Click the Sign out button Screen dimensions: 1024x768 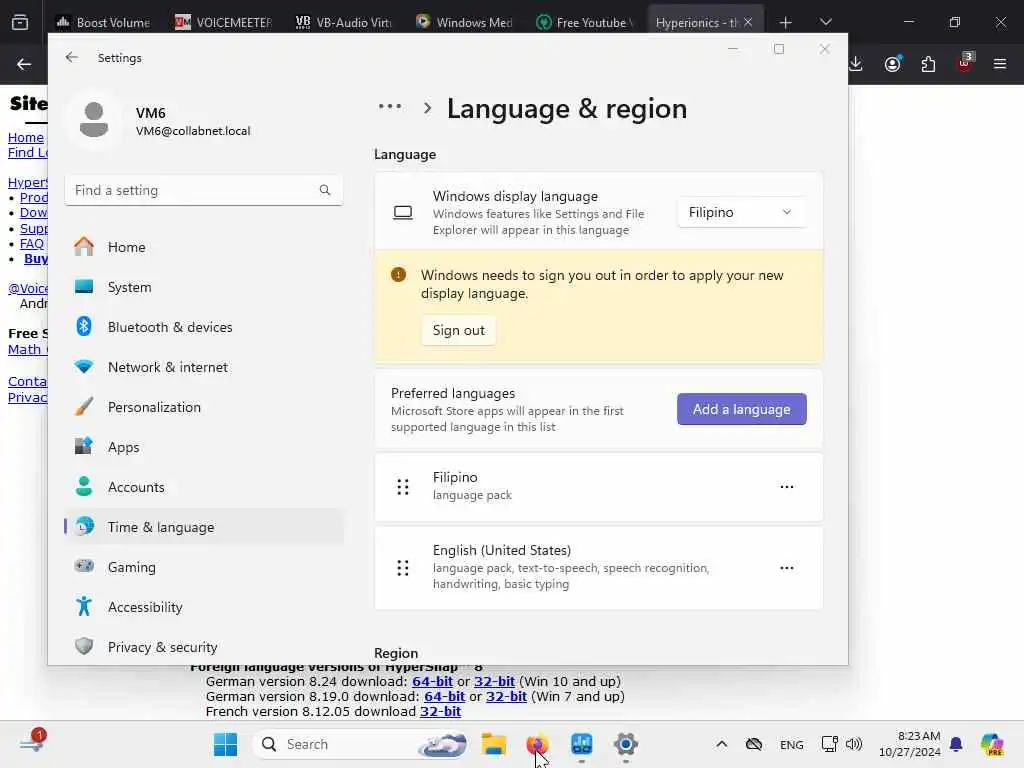[x=458, y=330]
